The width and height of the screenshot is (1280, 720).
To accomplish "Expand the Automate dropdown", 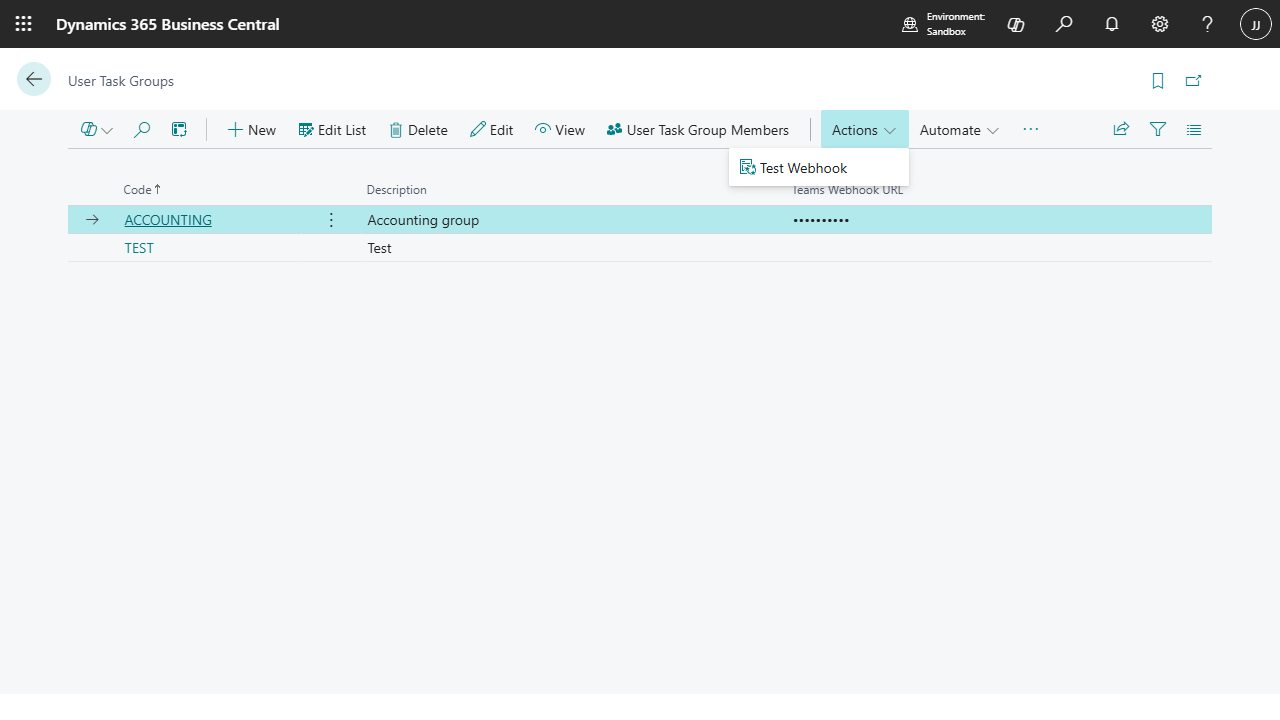I will tap(957, 129).
